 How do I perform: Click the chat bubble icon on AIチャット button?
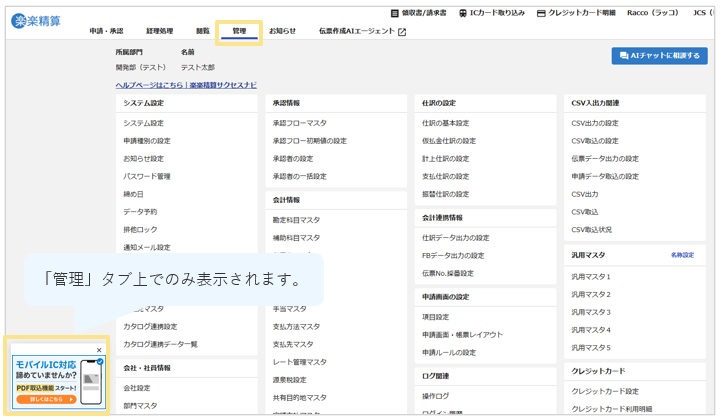click(x=624, y=56)
